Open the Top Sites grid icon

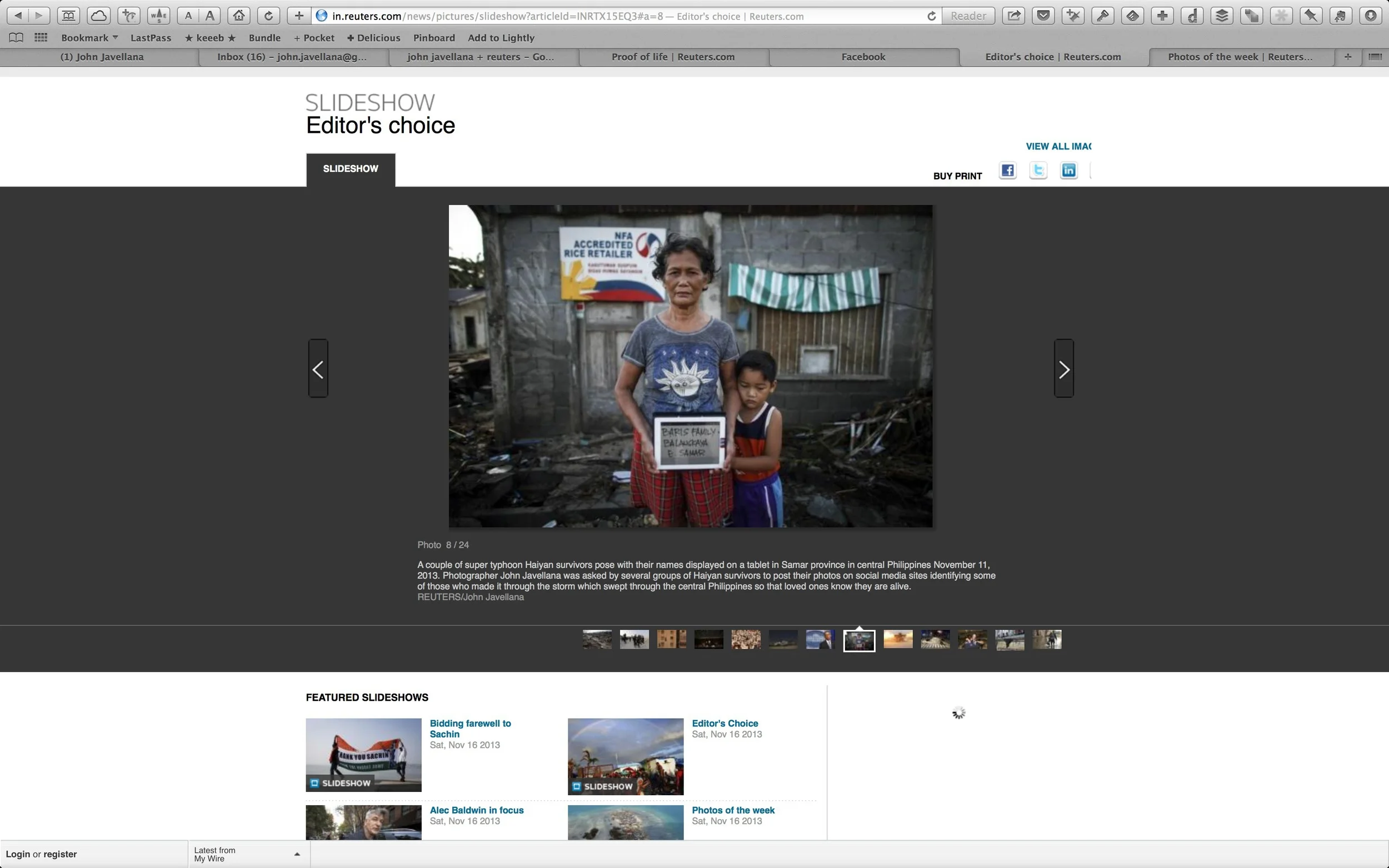40,37
